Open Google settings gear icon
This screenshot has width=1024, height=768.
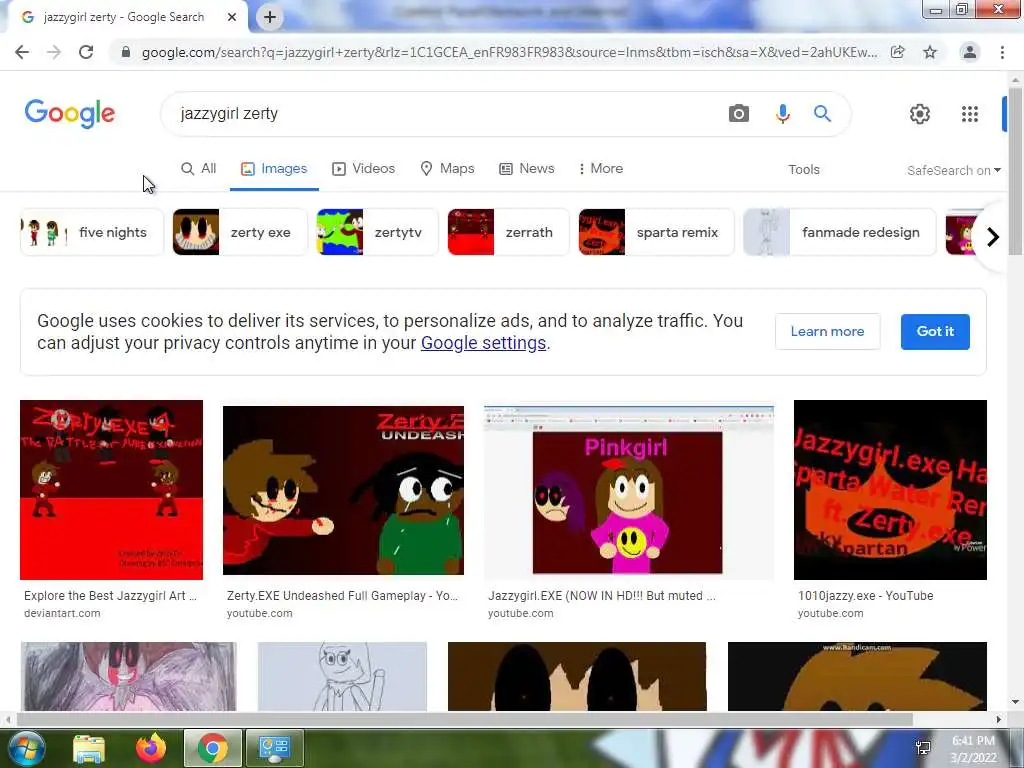click(920, 114)
